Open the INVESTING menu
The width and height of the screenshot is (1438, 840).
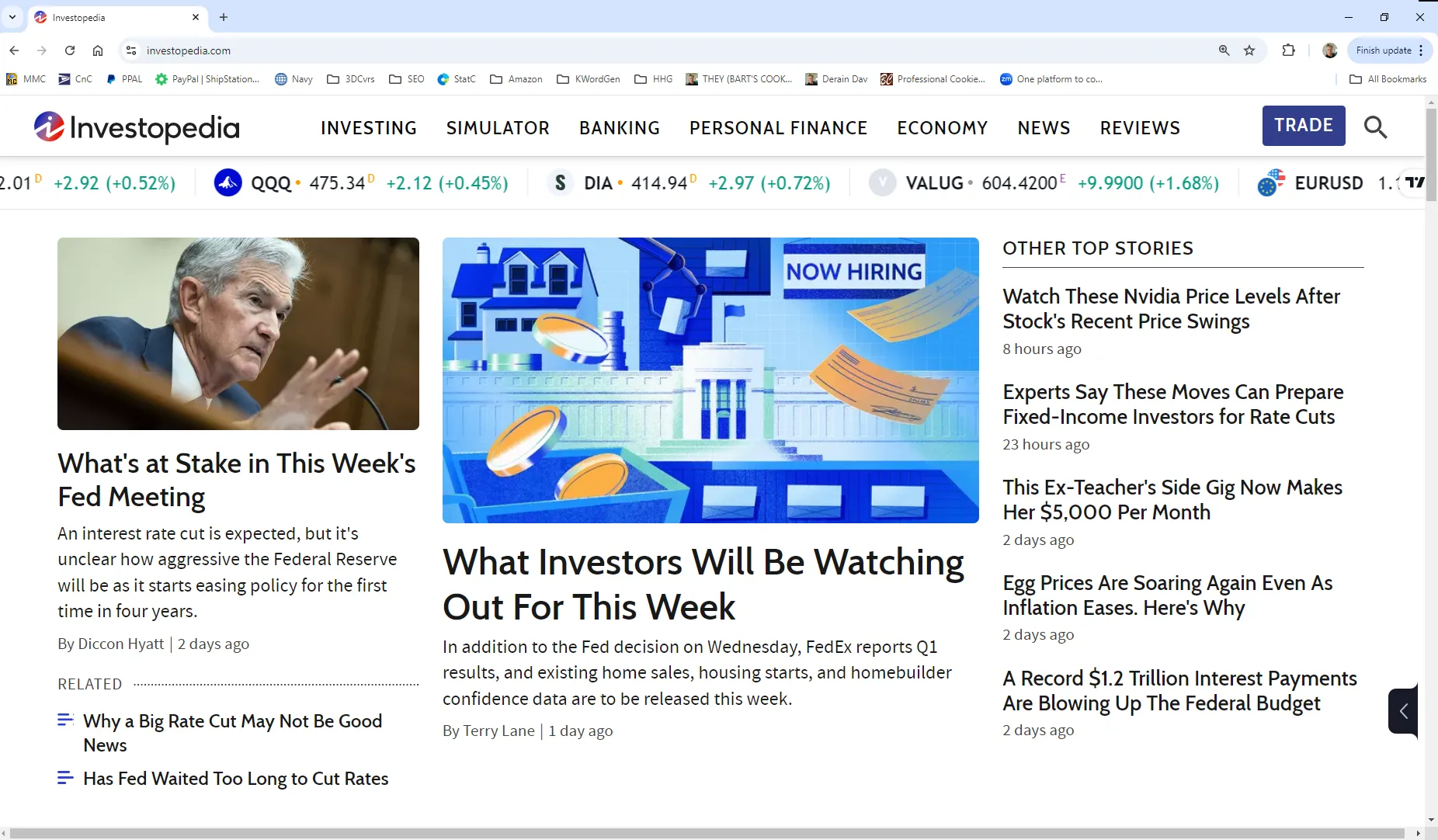(x=369, y=127)
